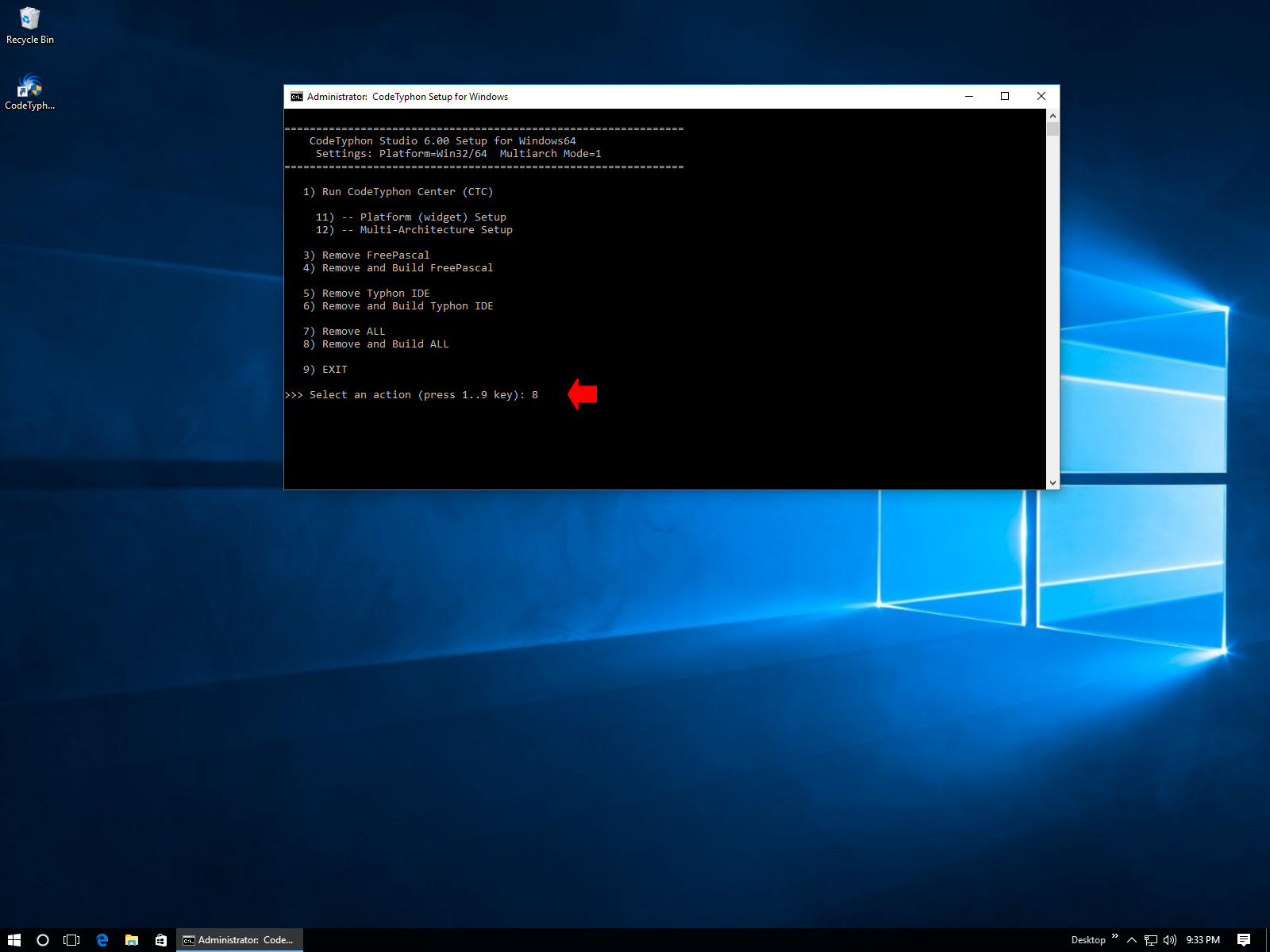
Task: Open volume control tray icon
Action: click(x=1169, y=940)
